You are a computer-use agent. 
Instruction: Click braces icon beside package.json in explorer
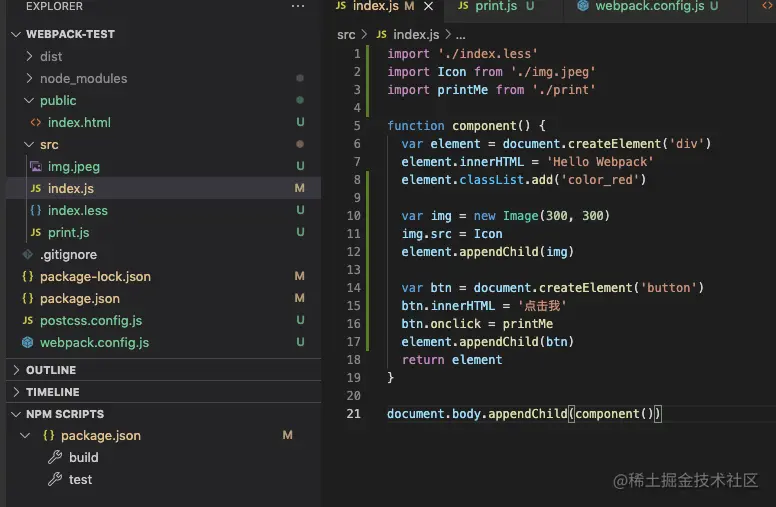pyautogui.click(x=28, y=298)
